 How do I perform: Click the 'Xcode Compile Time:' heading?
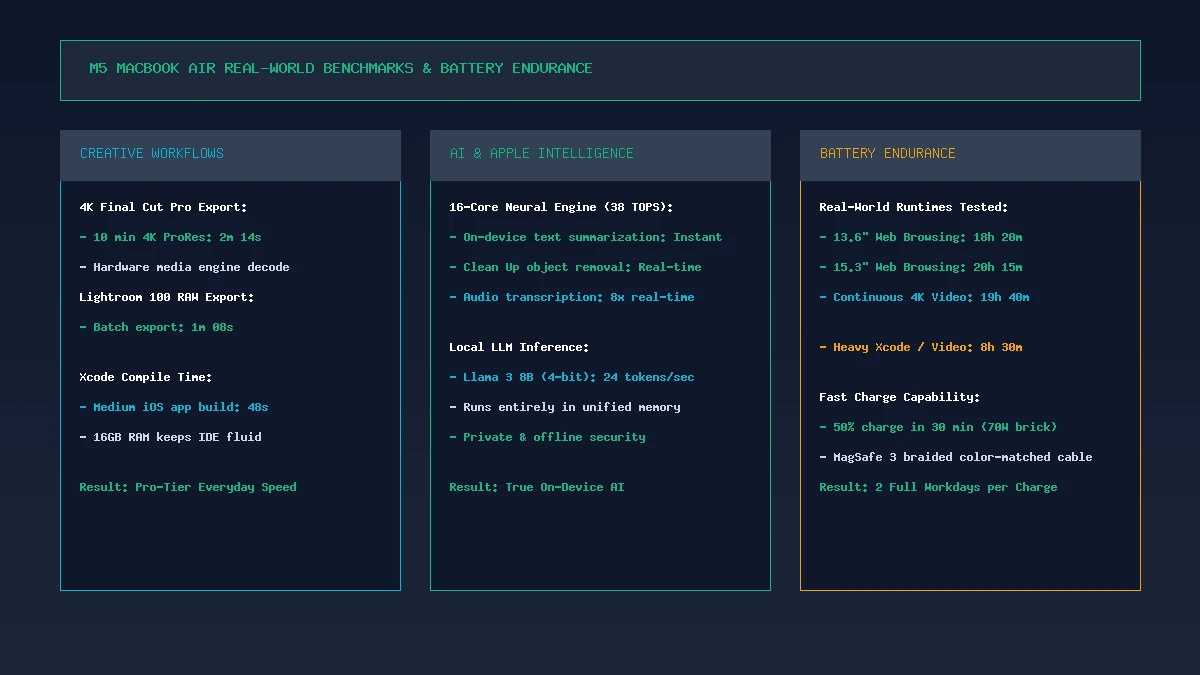[x=146, y=377]
